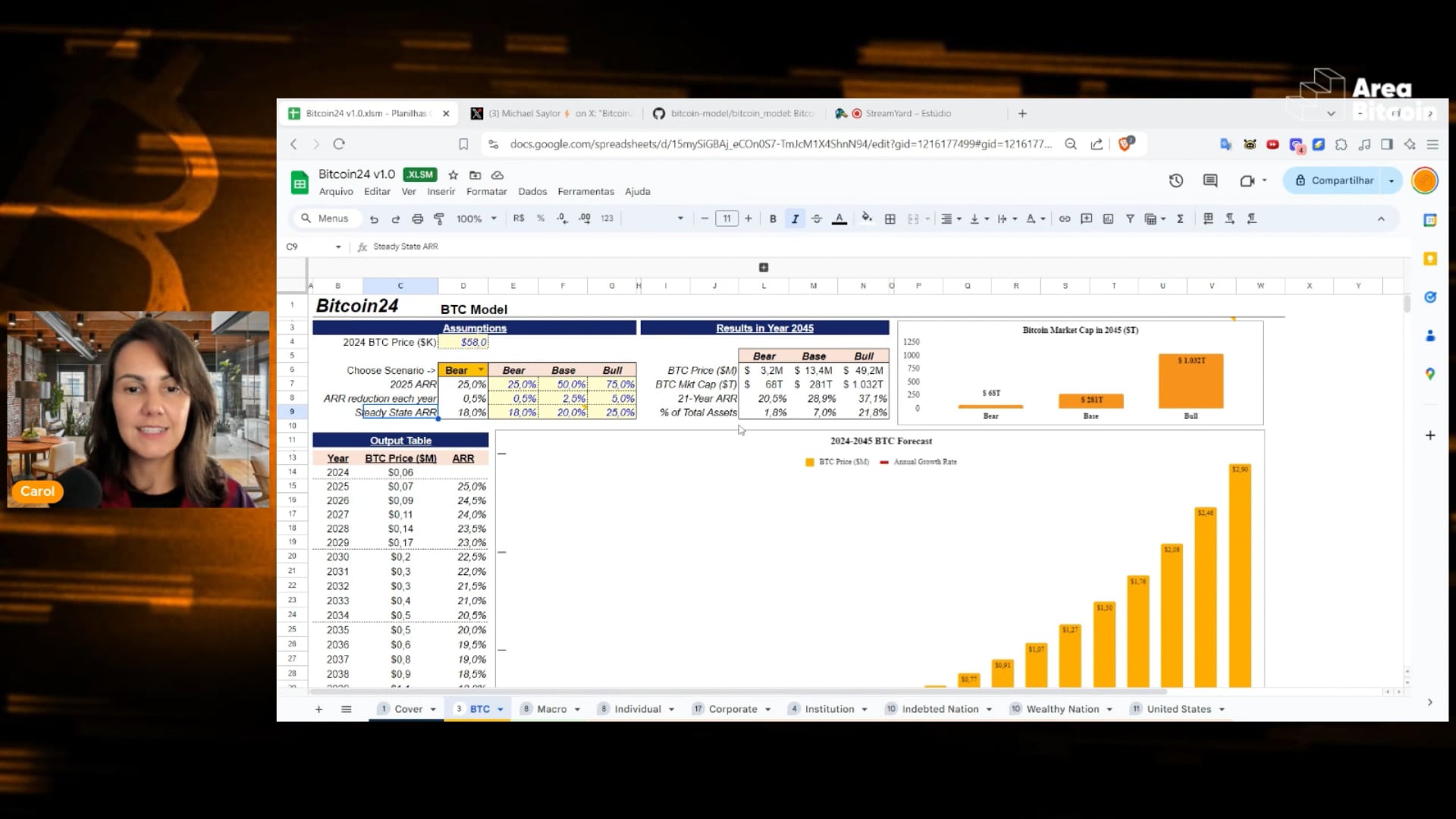Click the functions sigma icon
The image size is (1456, 819).
pyautogui.click(x=1180, y=218)
